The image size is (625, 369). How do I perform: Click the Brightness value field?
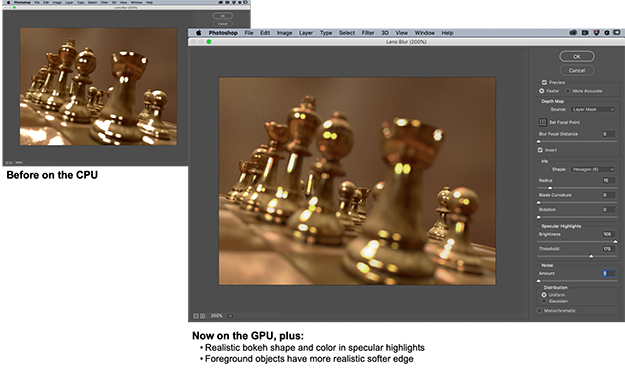608,234
